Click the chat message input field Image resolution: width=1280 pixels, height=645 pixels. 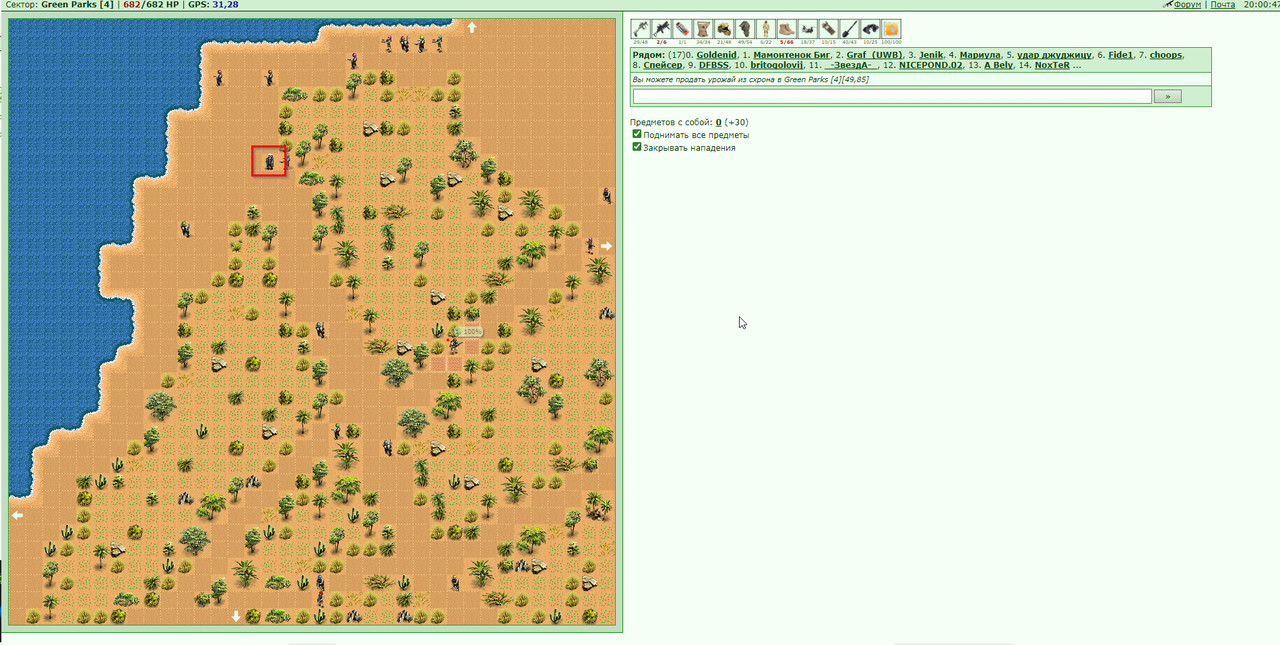[892, 96]
